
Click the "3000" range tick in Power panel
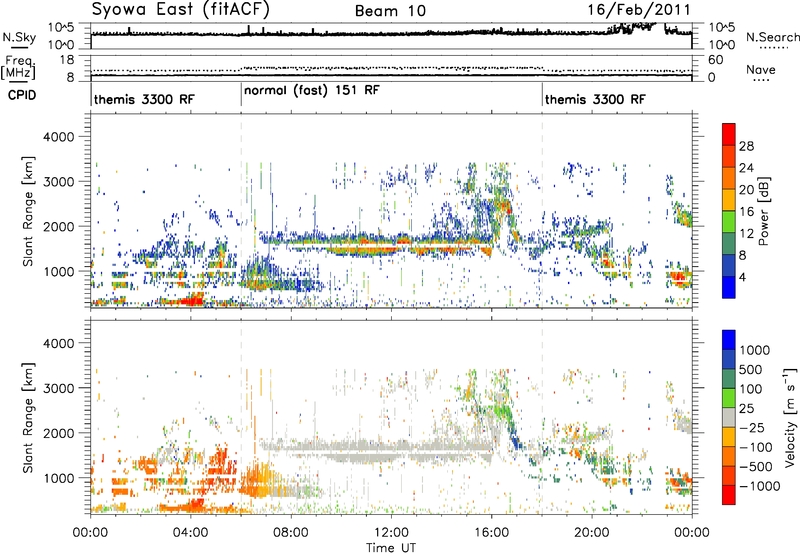coord(59,182)
